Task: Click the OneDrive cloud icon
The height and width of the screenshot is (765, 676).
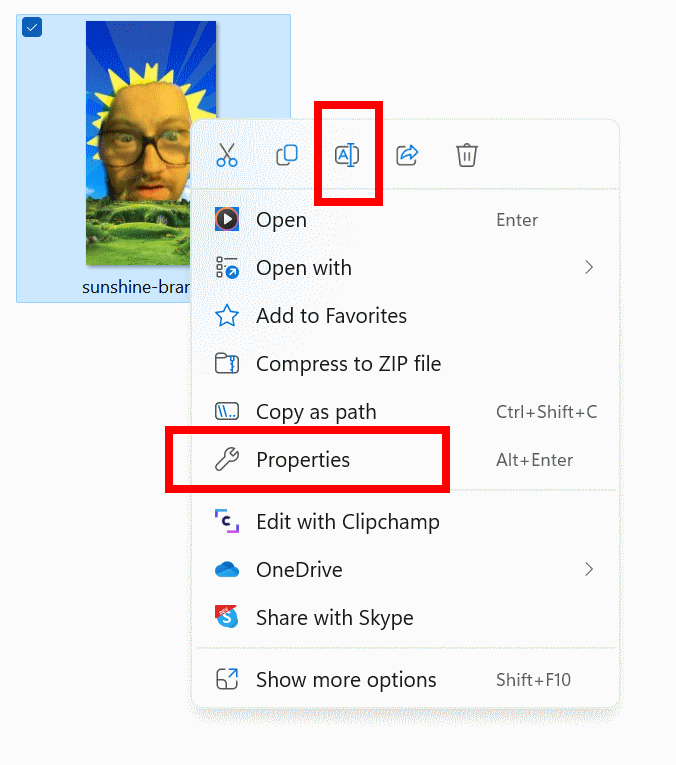Action: coord(227,569)
